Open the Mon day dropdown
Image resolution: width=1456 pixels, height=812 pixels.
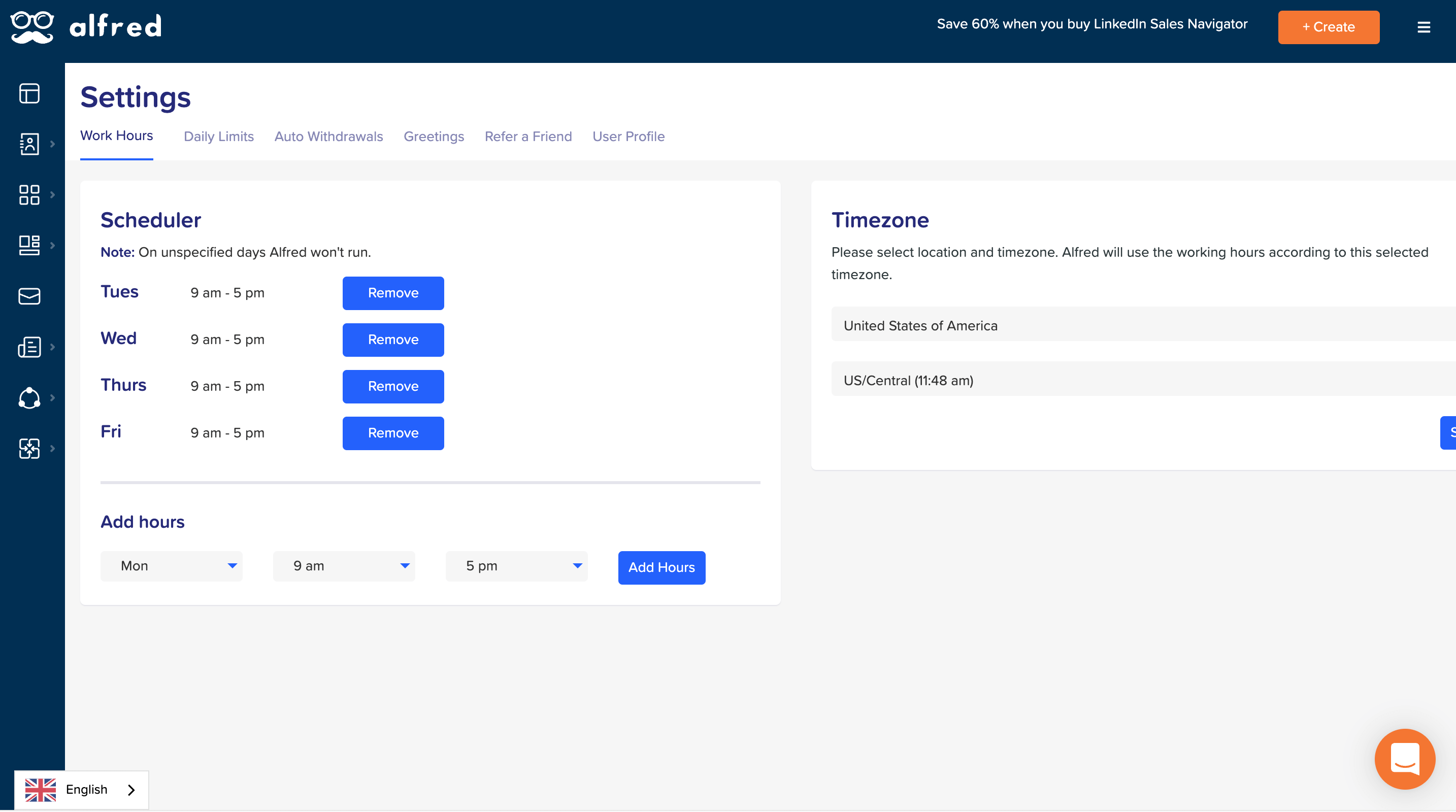[171, 566]
